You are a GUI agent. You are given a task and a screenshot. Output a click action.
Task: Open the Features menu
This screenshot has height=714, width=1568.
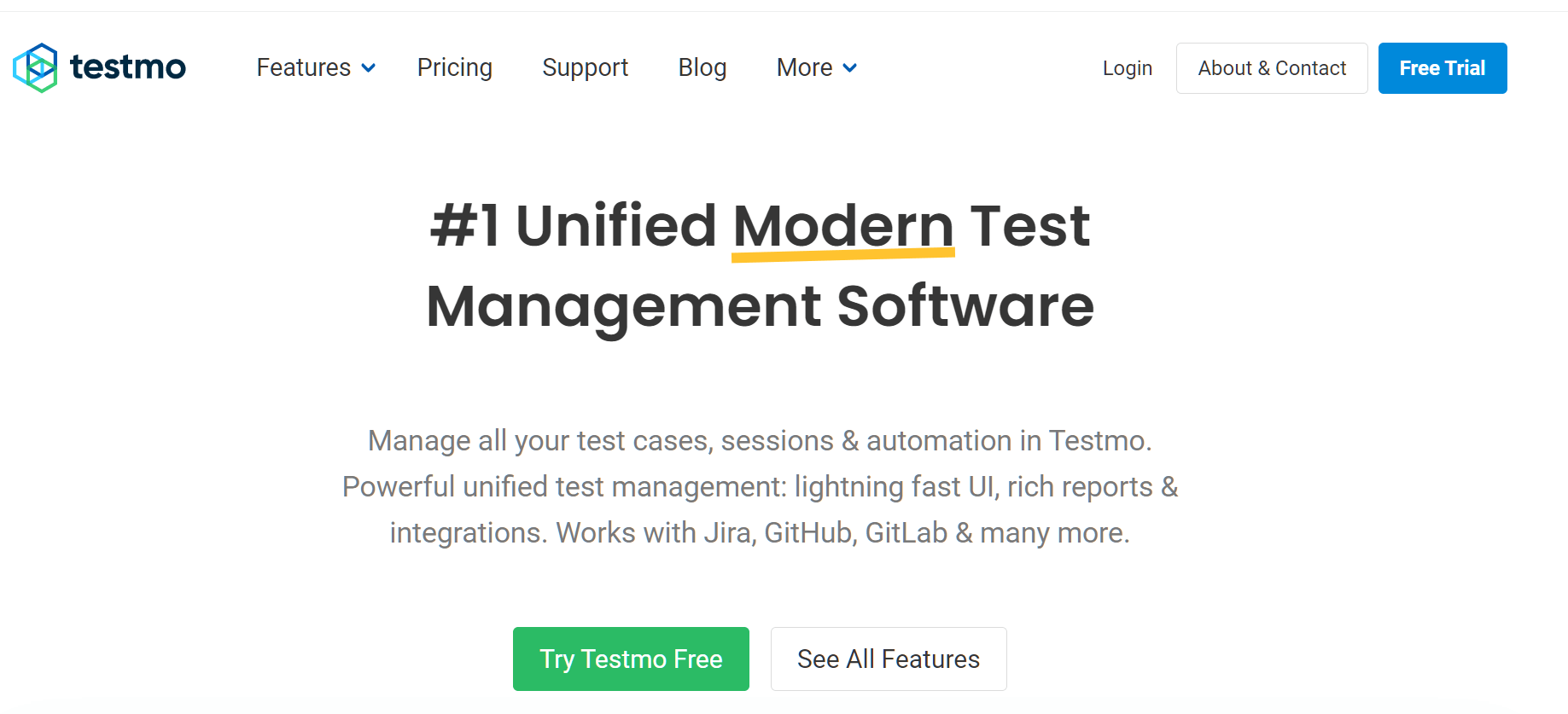304,67
